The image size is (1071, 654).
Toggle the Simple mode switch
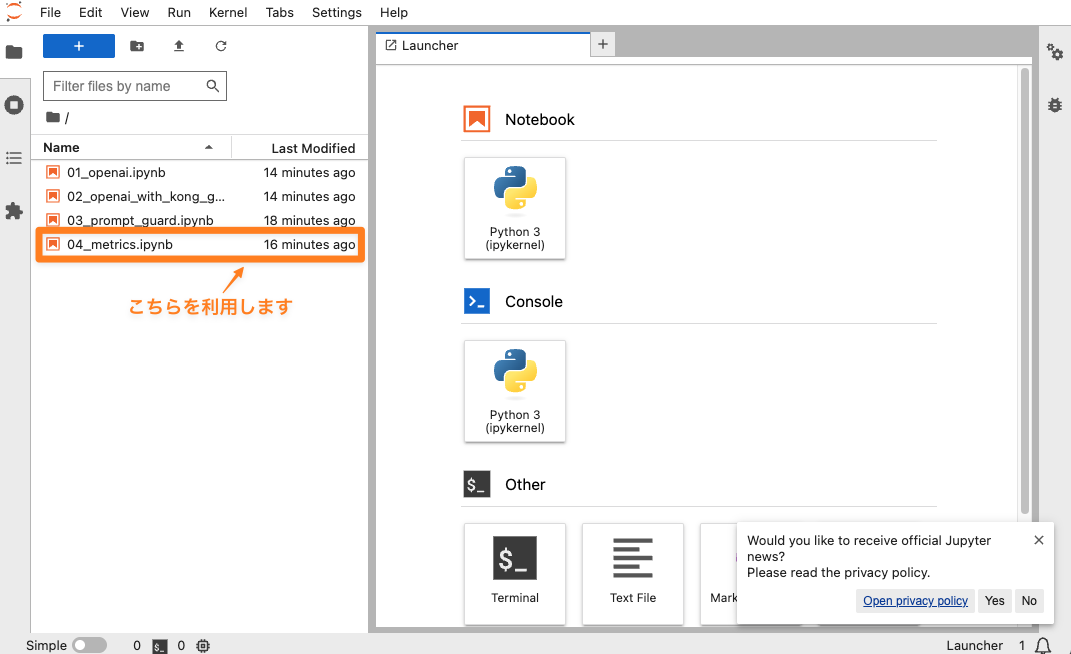coord(89,645)
